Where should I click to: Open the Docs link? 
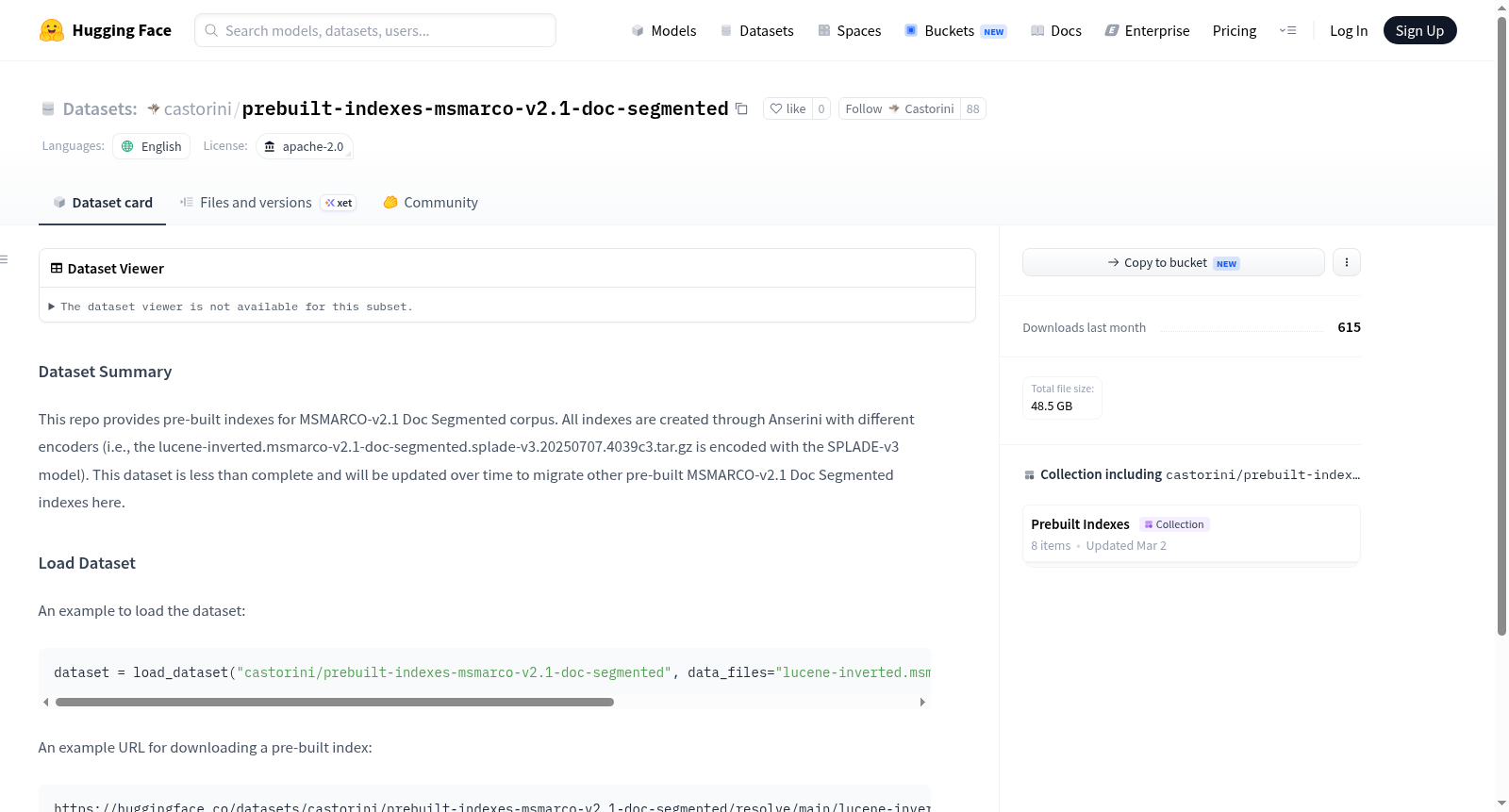point(1056,30)
